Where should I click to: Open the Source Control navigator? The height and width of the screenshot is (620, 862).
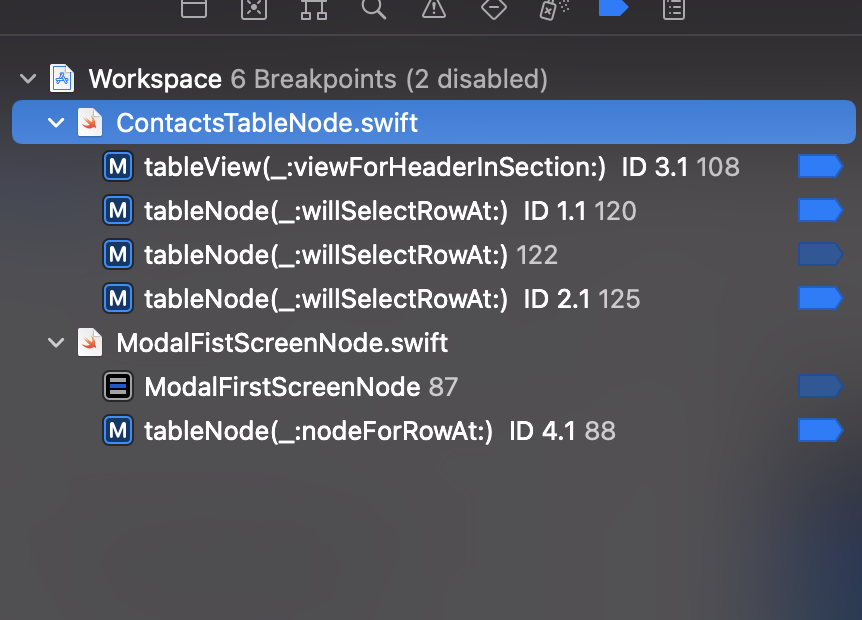[253, 11]
